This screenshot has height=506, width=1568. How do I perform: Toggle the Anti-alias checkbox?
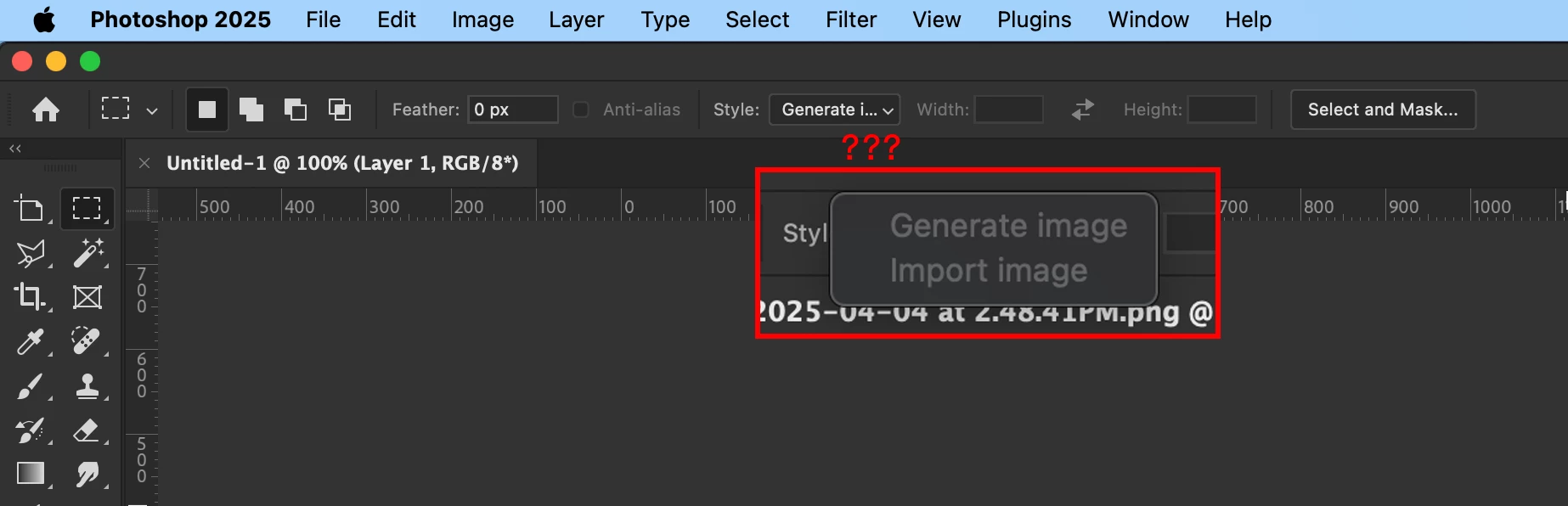(581, 110)
